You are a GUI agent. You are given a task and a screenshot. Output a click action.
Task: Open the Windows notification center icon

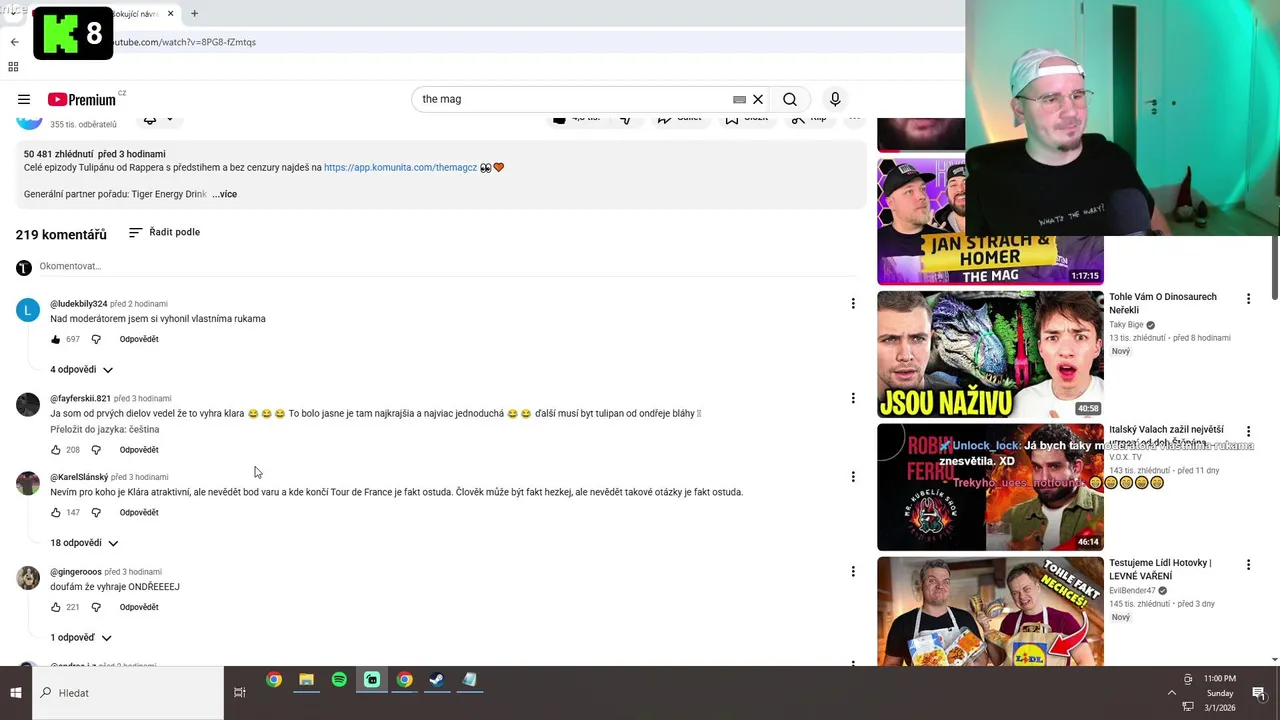click(1258, 693)
